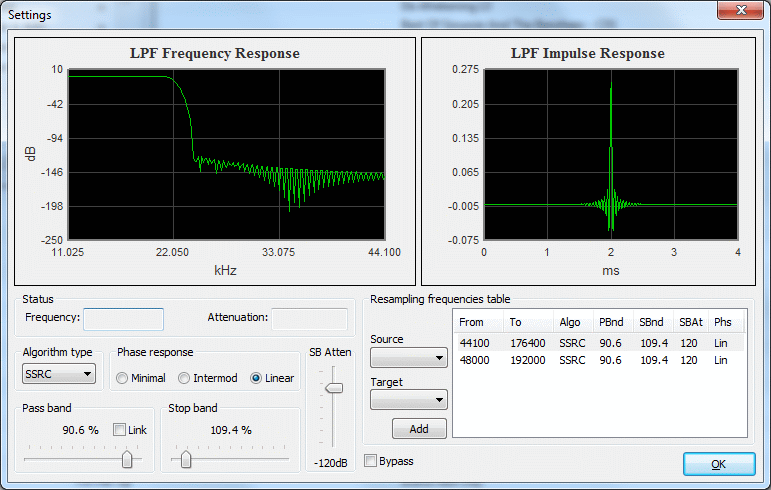Open the Algorithm type dropdown
Image resolution: width=771 pixels, height=490 pixels.
click(x=59, y=374)
